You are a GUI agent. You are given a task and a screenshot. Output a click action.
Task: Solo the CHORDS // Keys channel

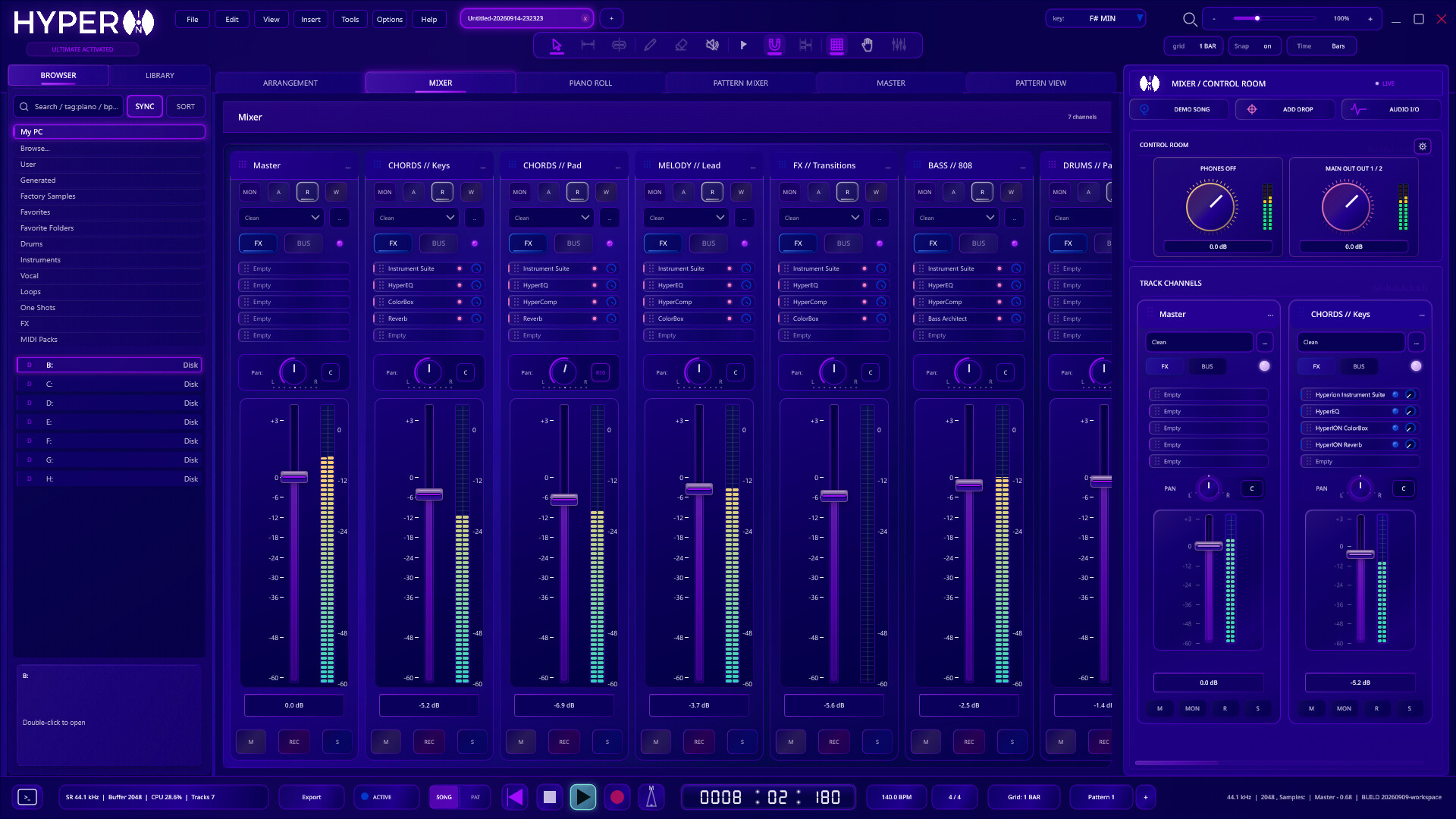[472, 742]
